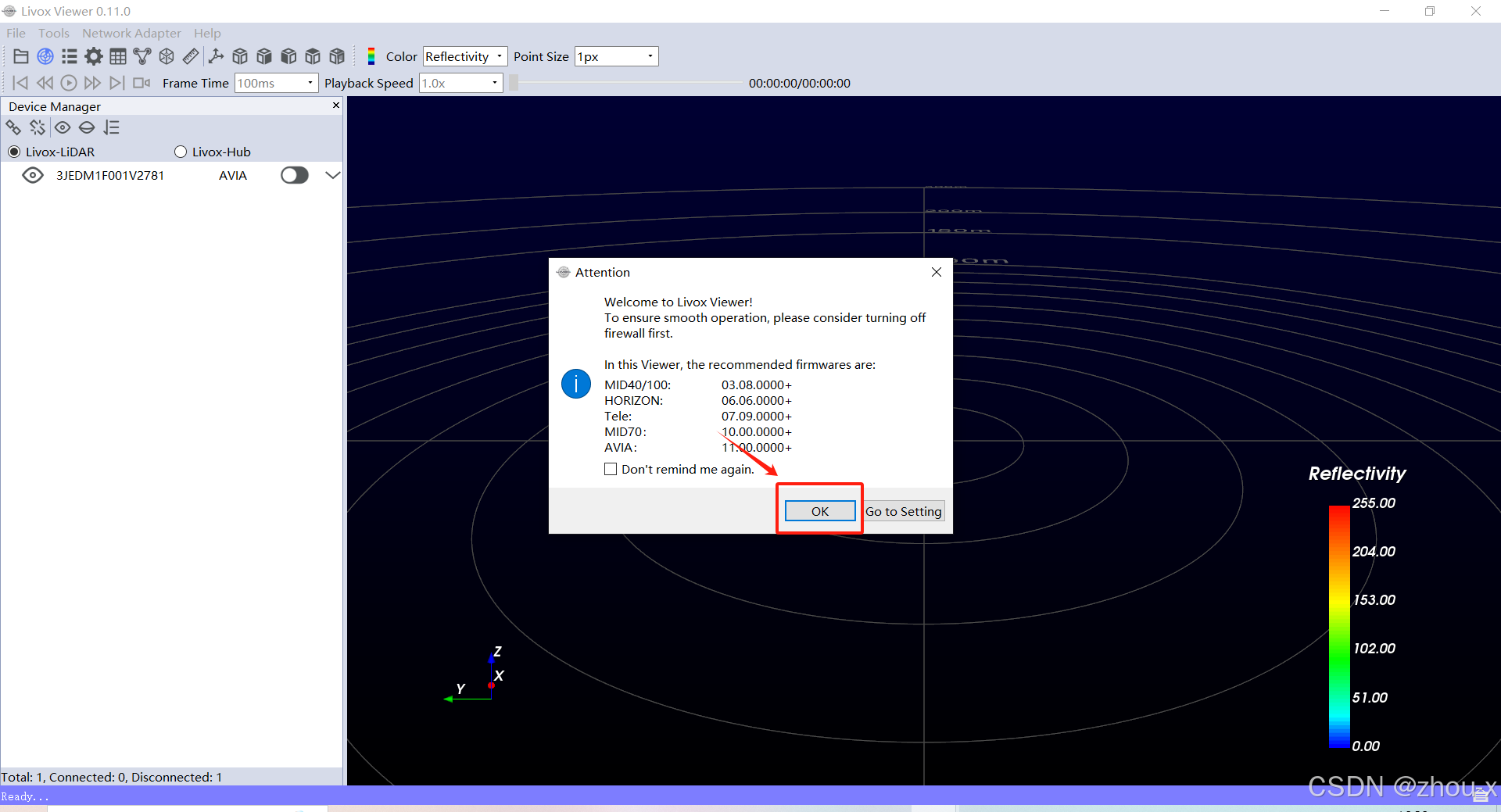1501x812 pixels.
Task: Select second cube view icon
Action: pyautogui.click(x=264, y=56)
